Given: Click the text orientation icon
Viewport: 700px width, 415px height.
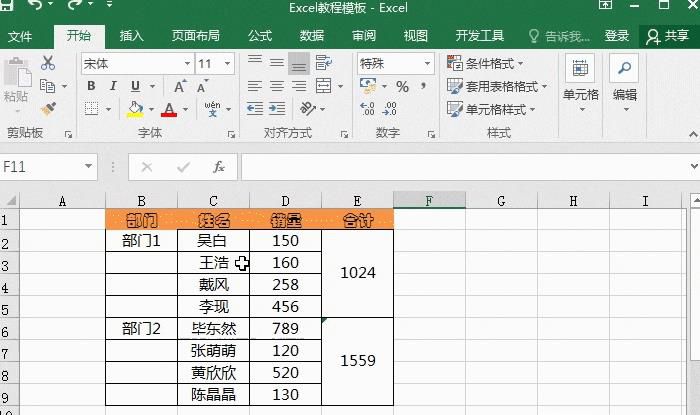Looking at the screenshot, I should tap(308, 108).
